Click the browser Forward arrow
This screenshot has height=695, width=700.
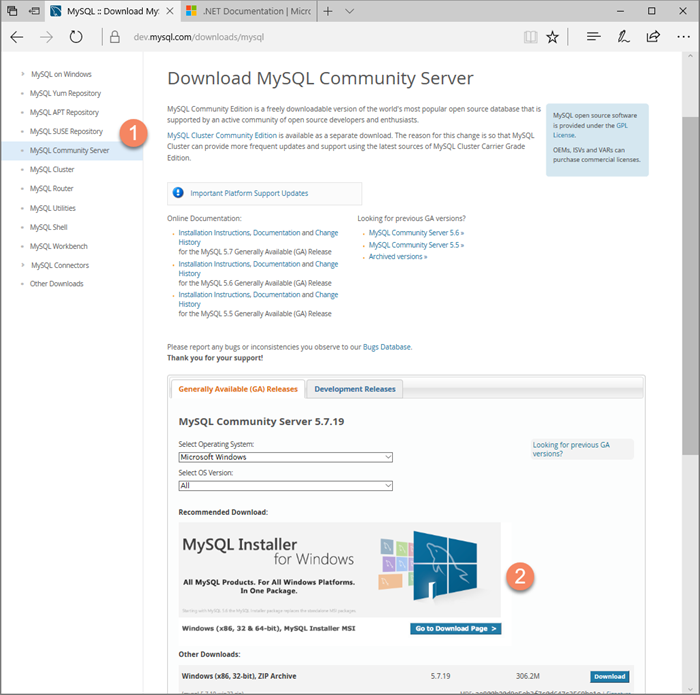click(x=46, y=37)
